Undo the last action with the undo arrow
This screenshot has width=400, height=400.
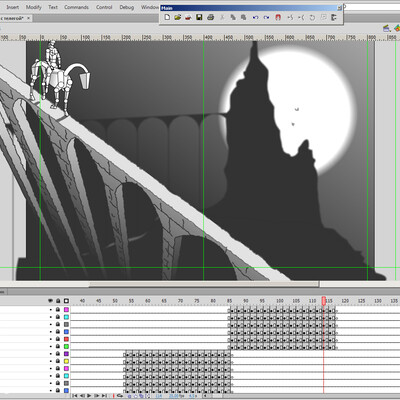[255, 18]
